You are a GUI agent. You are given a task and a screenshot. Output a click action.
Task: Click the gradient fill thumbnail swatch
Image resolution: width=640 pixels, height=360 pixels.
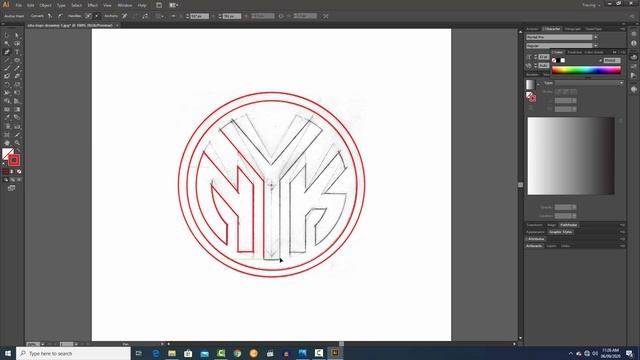click(x=530, y=84)
